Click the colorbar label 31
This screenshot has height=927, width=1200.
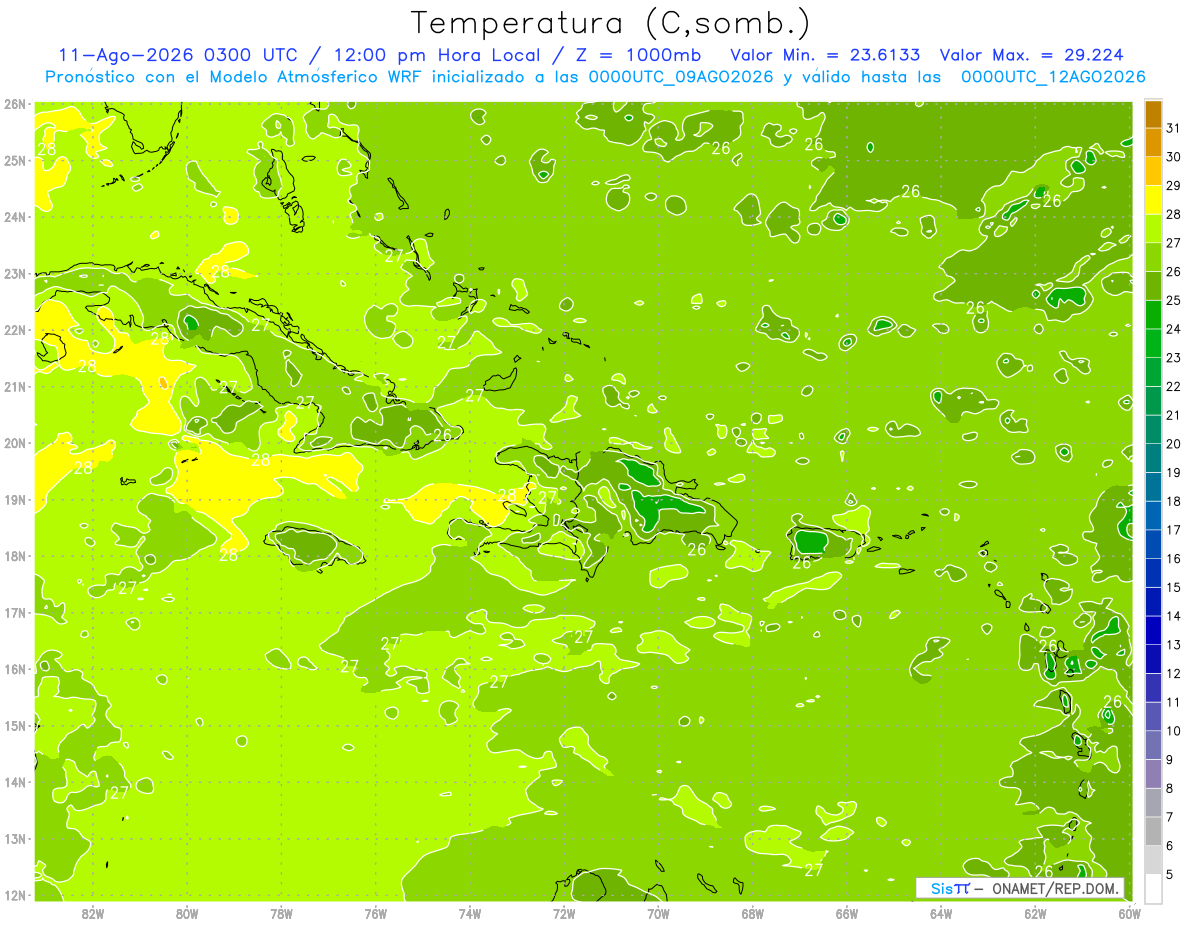[x=1174, y=128]
